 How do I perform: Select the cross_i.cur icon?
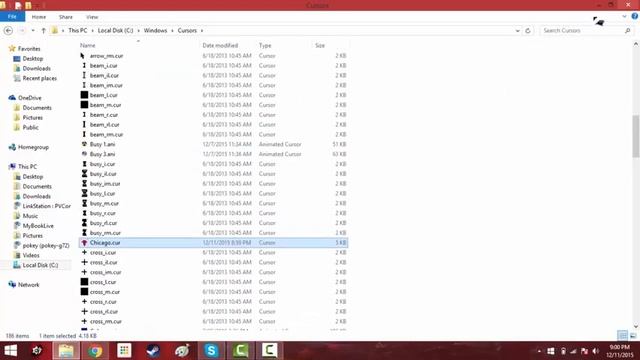tap(84, 252)
